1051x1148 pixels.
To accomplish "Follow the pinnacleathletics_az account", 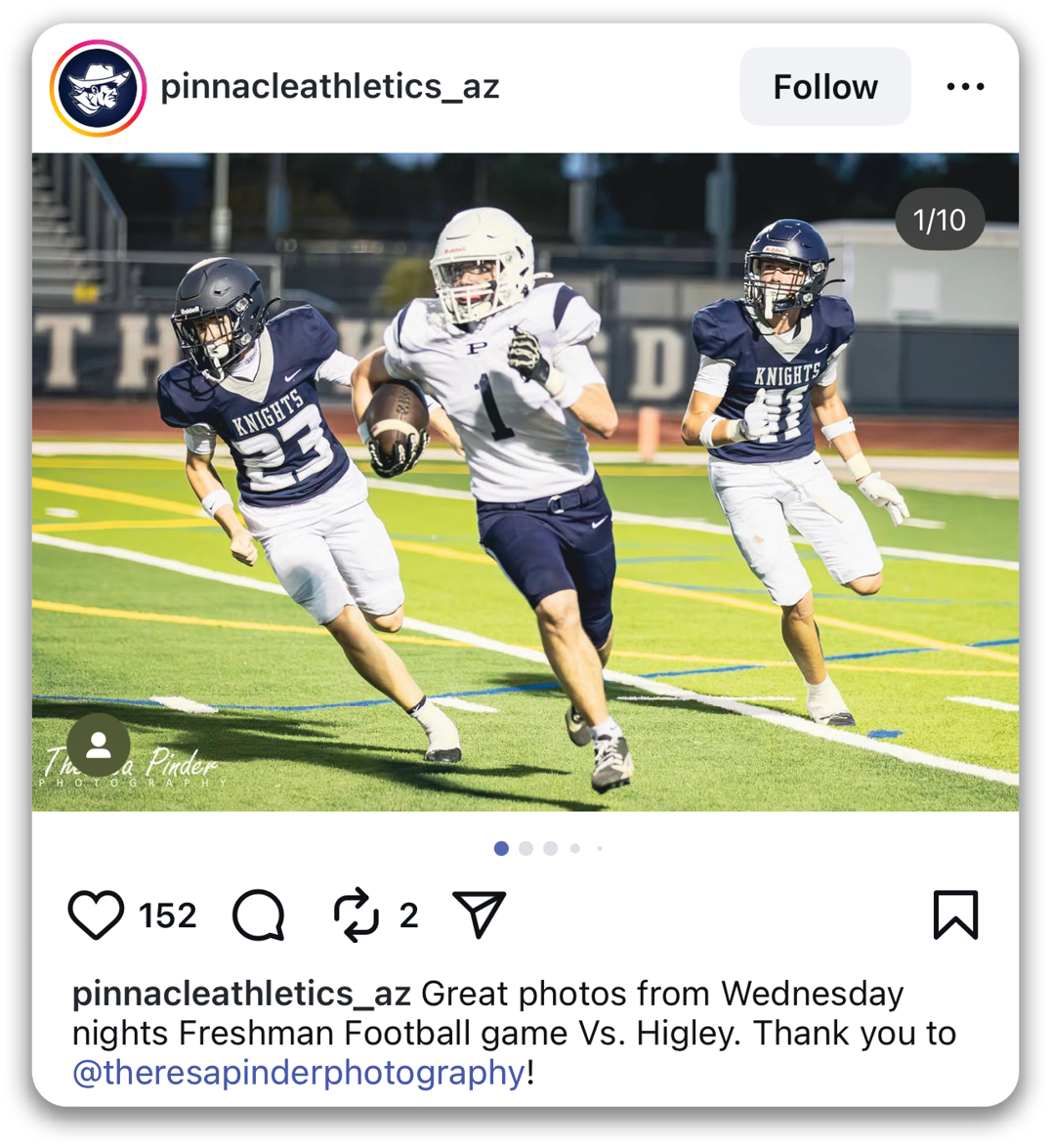I will [x=824, y=86].
